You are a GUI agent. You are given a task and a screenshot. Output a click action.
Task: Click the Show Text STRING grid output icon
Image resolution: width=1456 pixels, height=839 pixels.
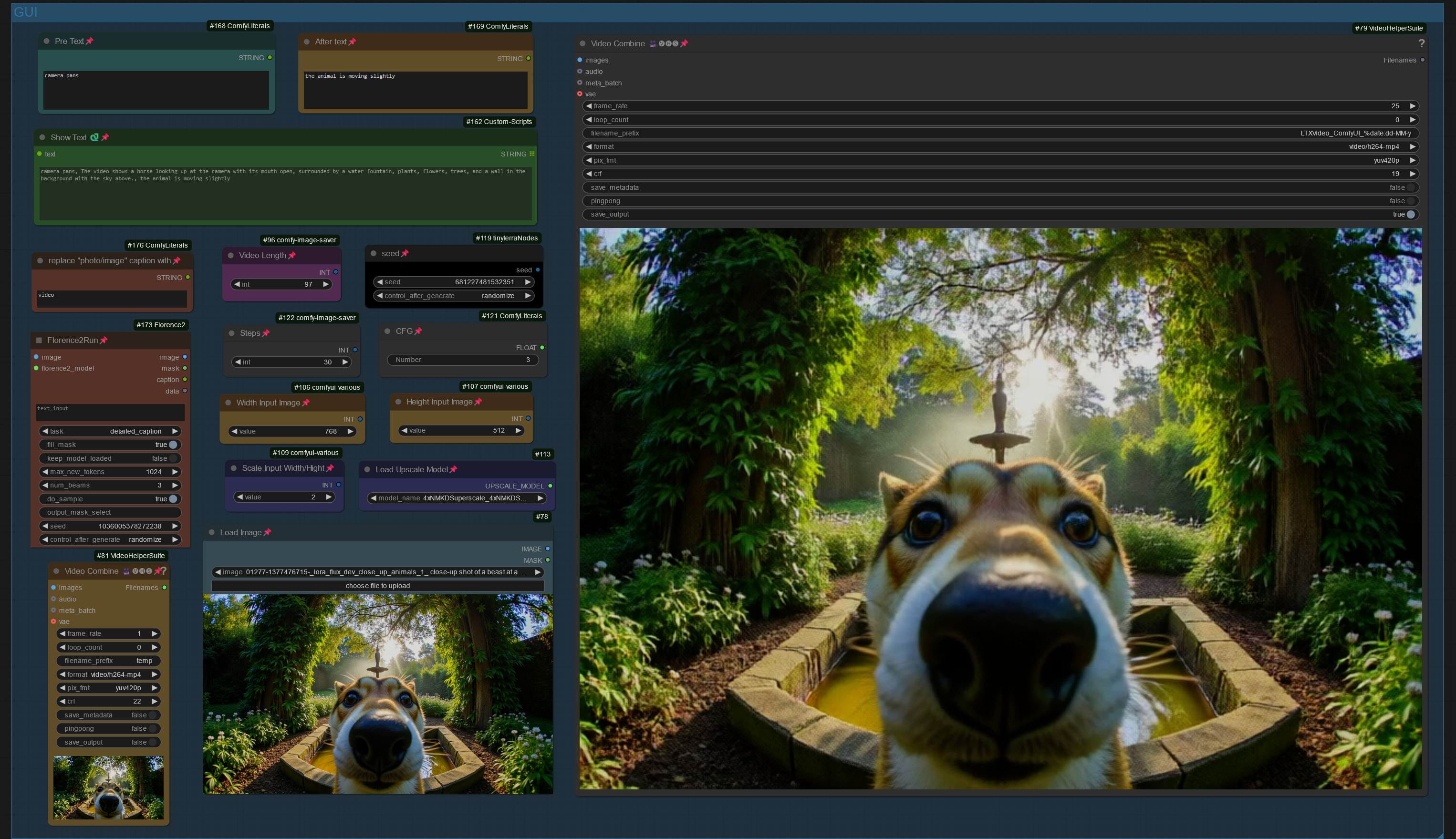pyautogui.click(x=532, y=154)
